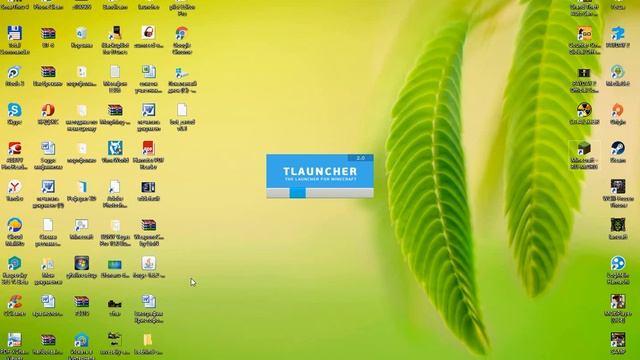Open the orange Office shortcut icon

tap(48, 110)
